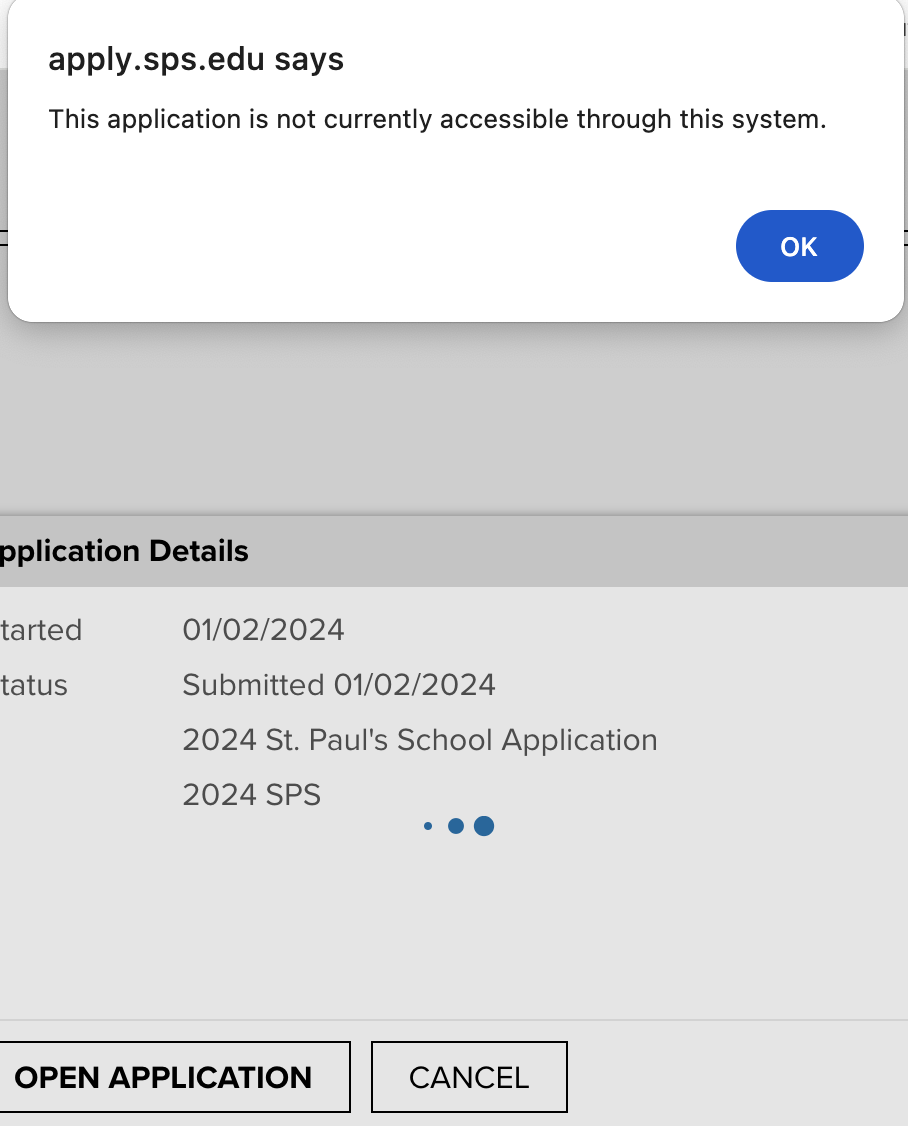Screen dimensions: 908x1126
Task: Click the Started field label
Action: [x=40, y=630]
